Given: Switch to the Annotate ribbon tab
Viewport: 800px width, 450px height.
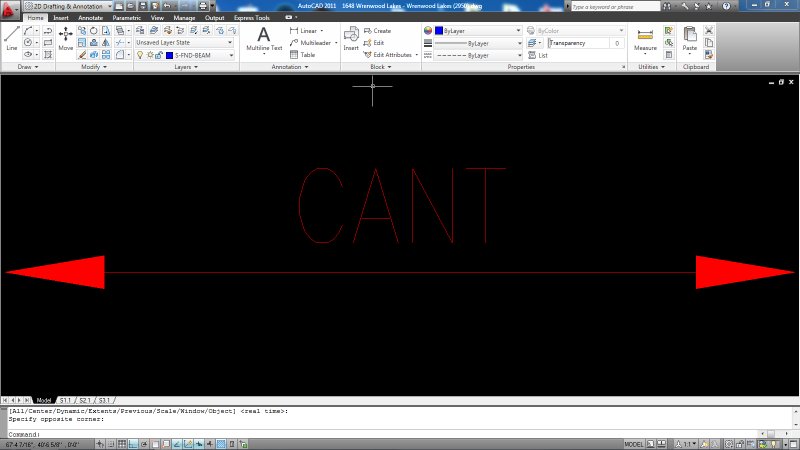Looking at the screenshot, I should [x=91, y=18].
